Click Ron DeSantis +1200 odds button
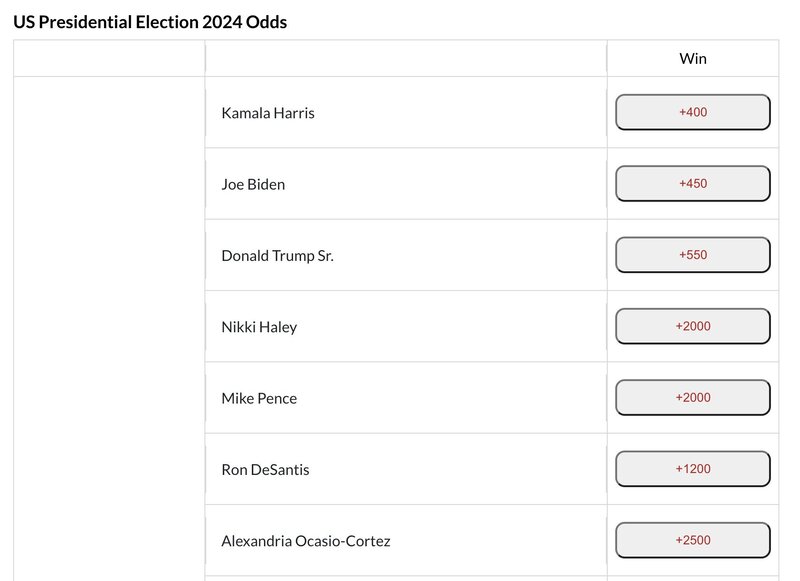This screenshot has width=800, height=581. click(692, 469)
